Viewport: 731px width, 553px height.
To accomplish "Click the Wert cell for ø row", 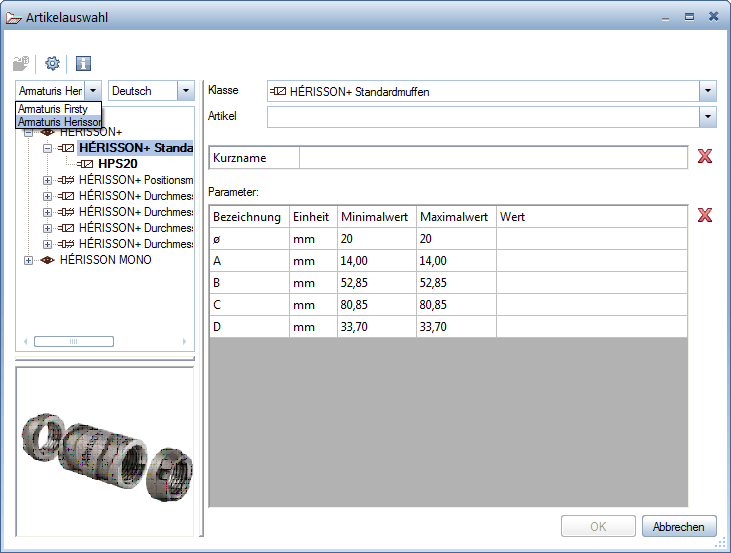I will [x=592, y=239].
